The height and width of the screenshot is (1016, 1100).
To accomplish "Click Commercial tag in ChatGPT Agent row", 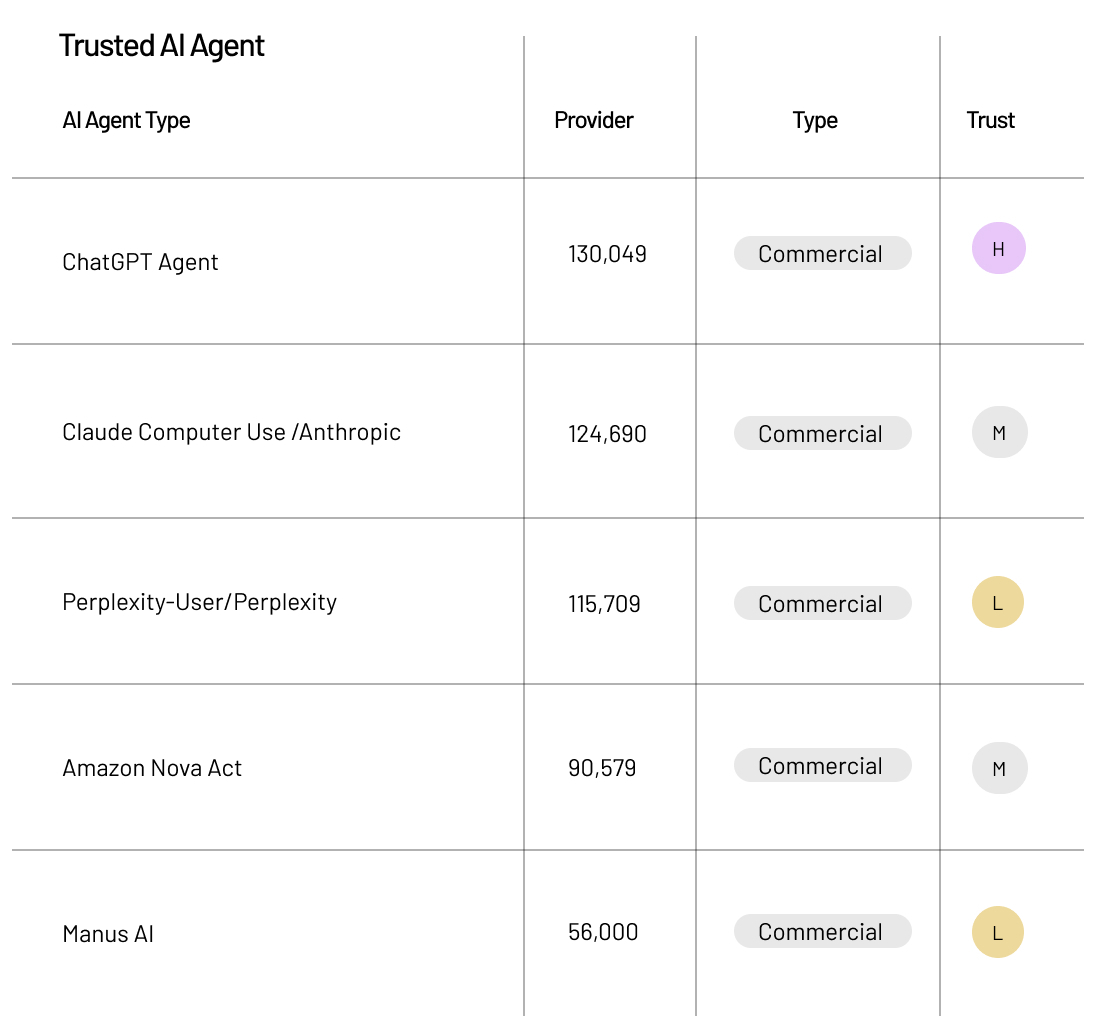I will tap(822, 254).
